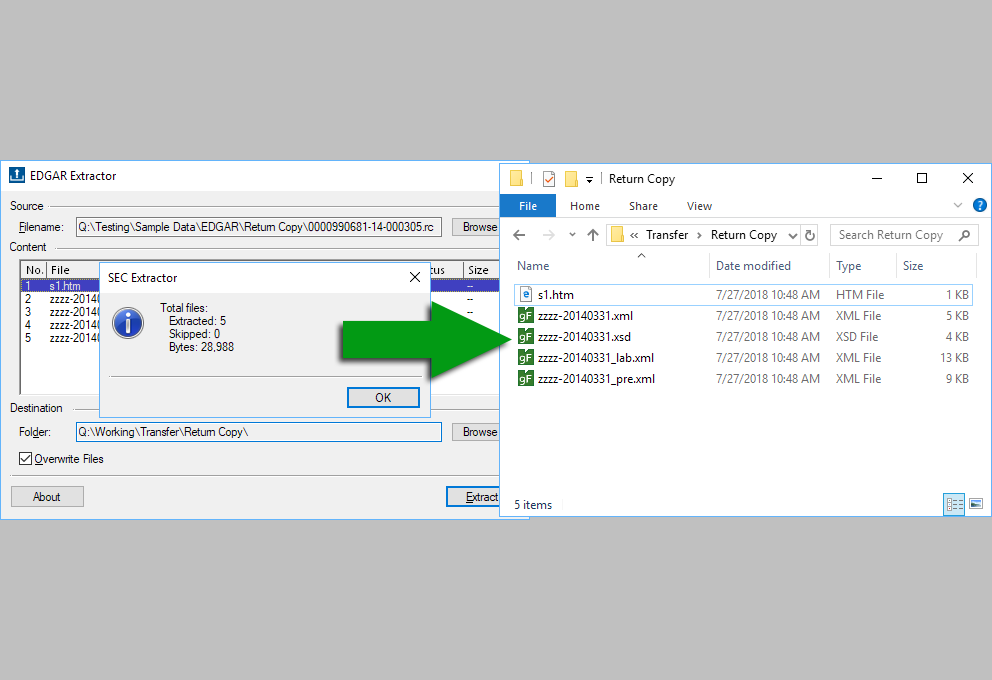Switch to large icons view using status bar icon
The image size is (992, 680).
pyautogui.click(x=976, y=504)
